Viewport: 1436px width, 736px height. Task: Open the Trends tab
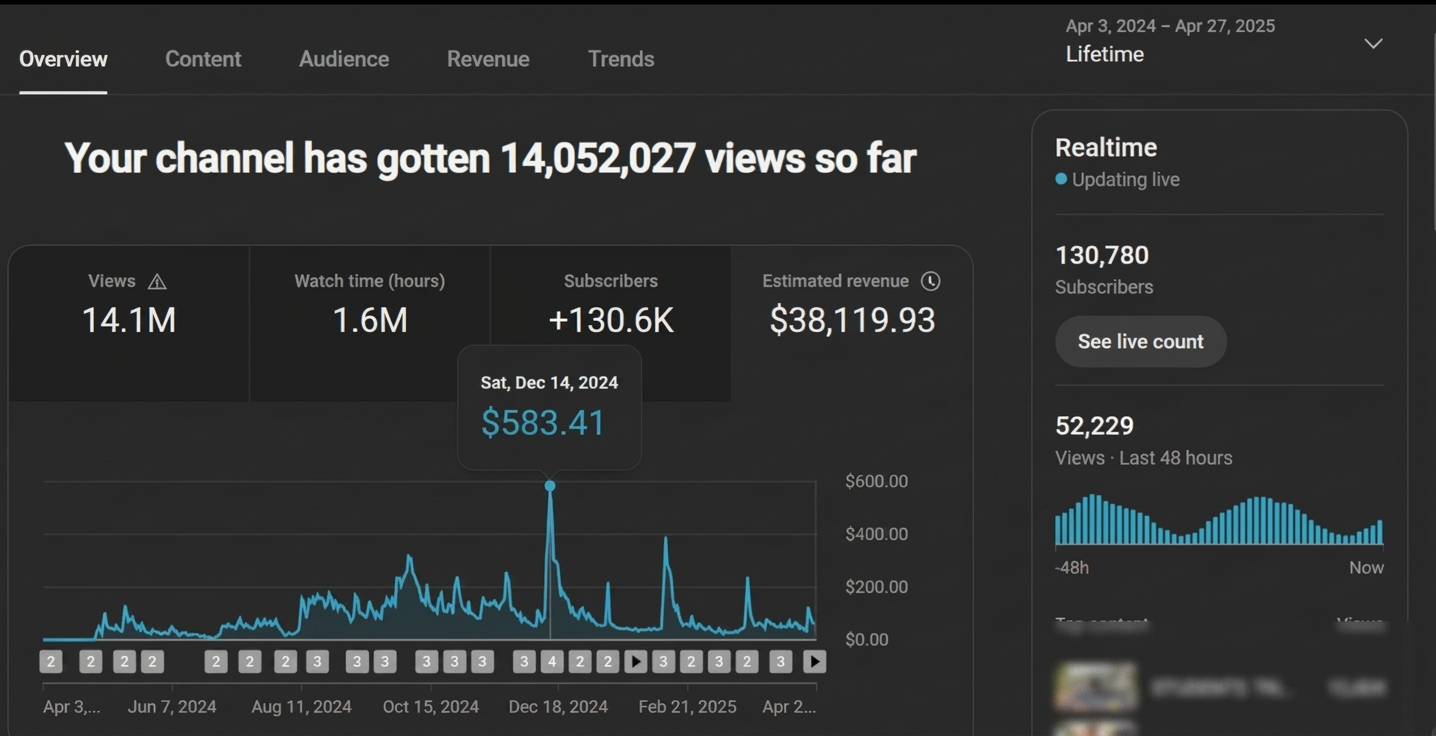tap(621, 59)
